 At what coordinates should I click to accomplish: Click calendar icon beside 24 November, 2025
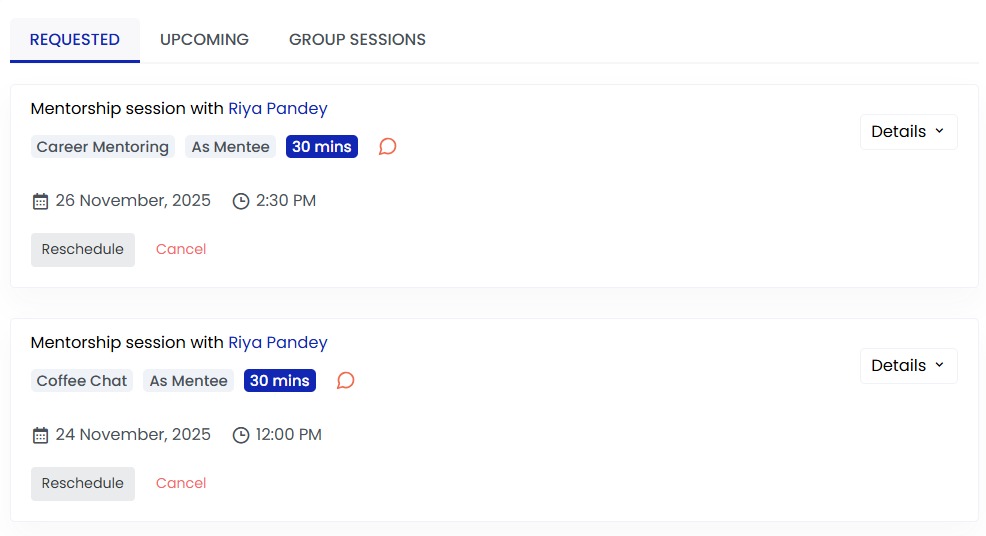(x=40, y=435)
